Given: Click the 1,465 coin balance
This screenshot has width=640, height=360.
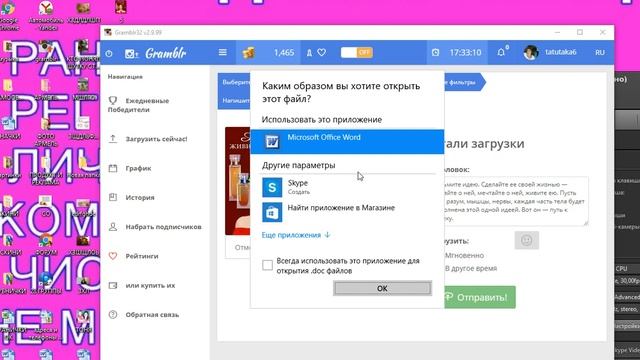Looking at the screenshot, I should [x=284, y=53].
